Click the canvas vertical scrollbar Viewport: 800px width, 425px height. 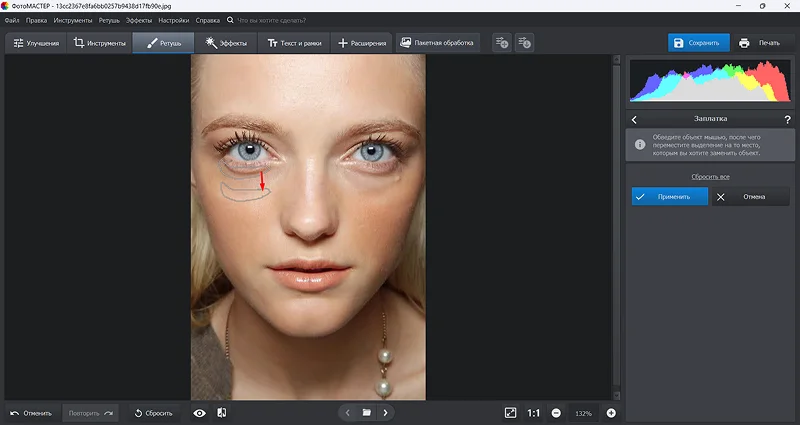click(616, 227)
